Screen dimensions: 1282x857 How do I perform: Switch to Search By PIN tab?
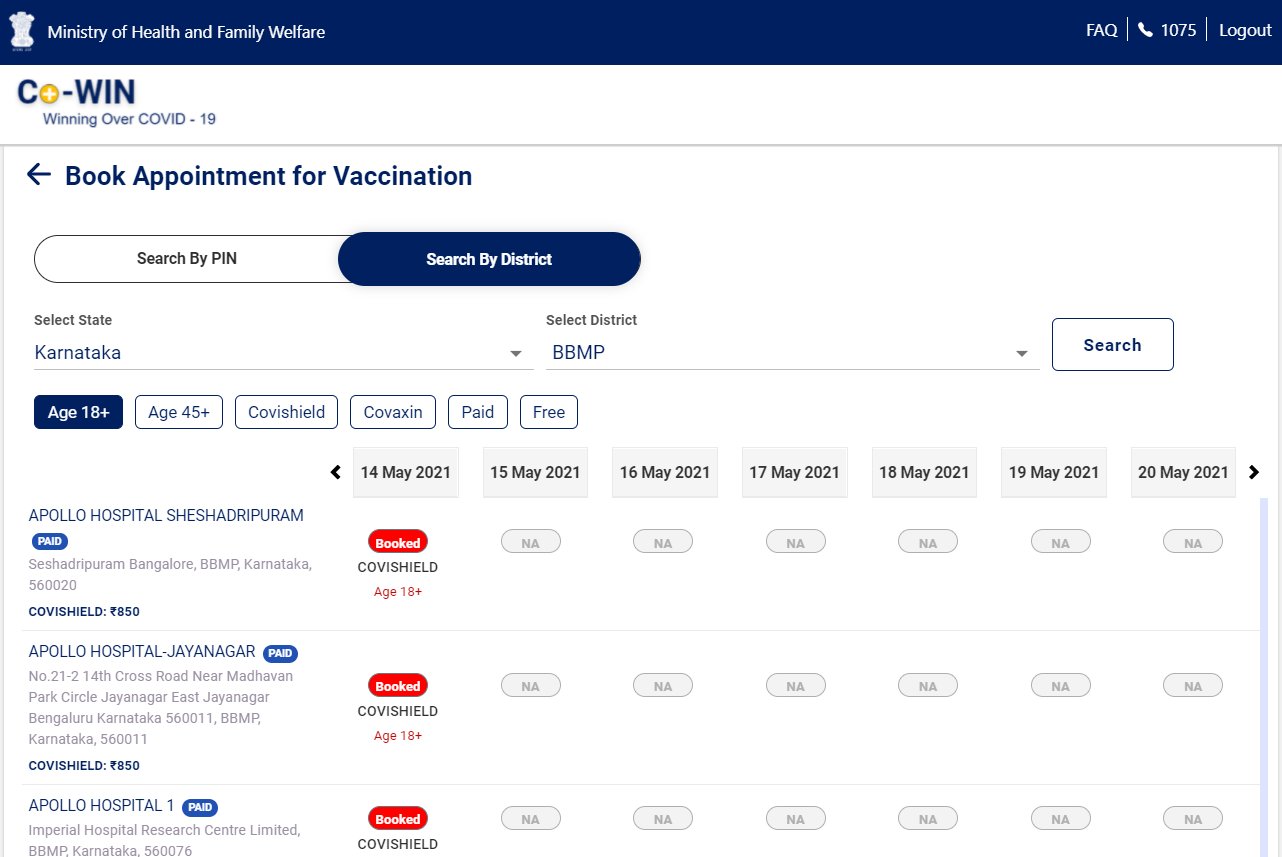pyautogui.click(x=187, y=259)
